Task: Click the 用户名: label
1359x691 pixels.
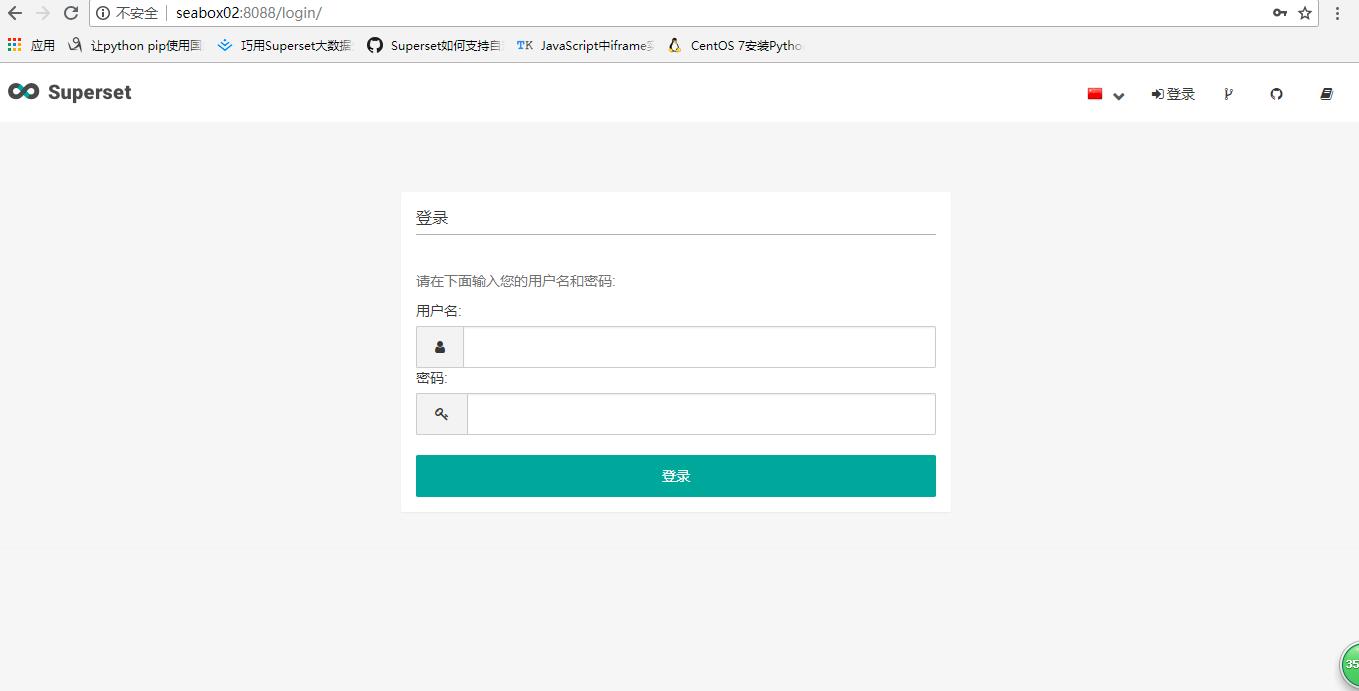Action: [439, 311]
